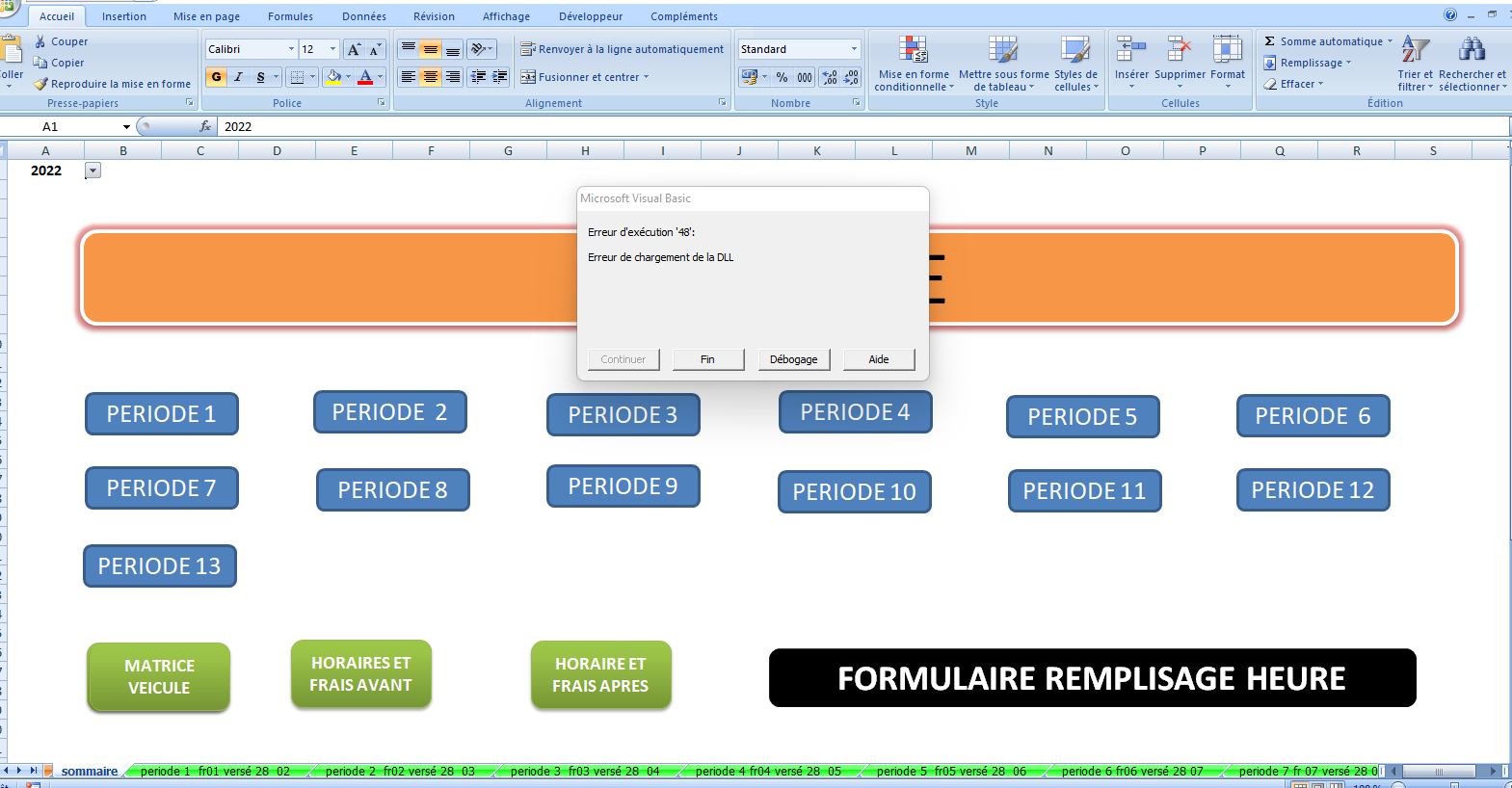Align text left

(x=409, y=77)
